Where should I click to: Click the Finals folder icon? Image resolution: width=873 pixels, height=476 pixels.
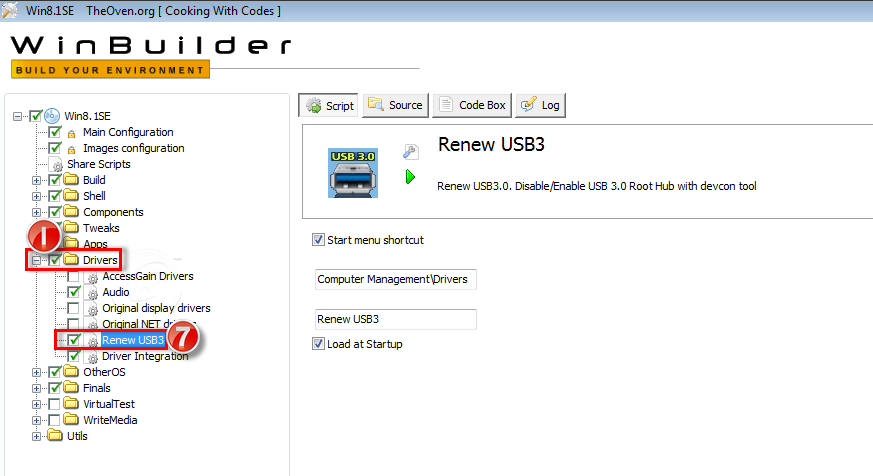pyautogui.click(x=71, y=387)
